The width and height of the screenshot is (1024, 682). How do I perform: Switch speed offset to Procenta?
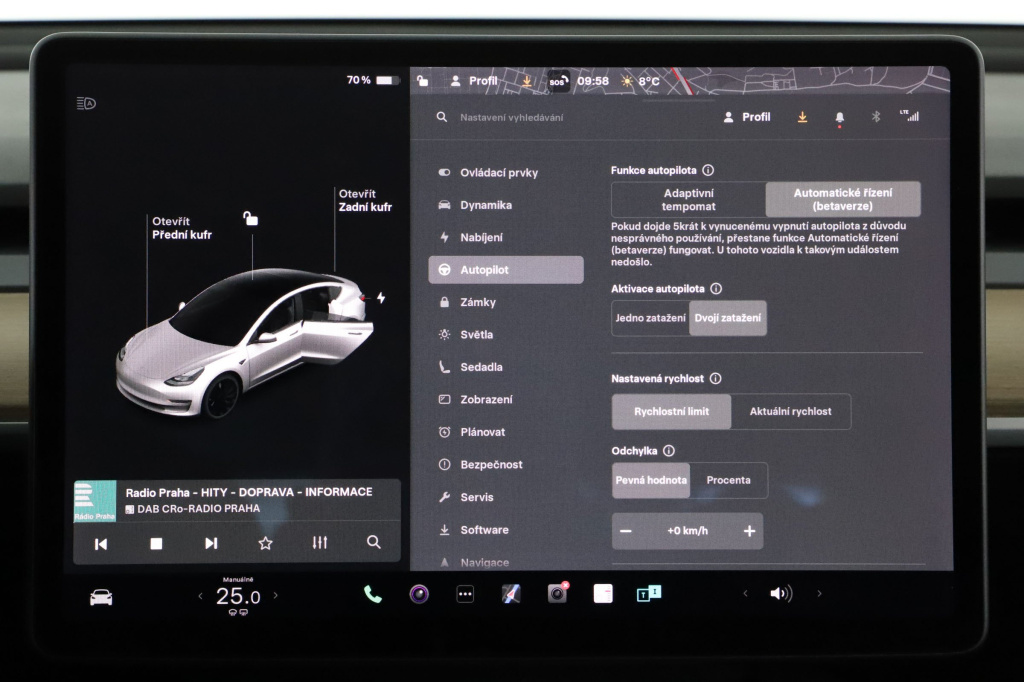[729, 480]
